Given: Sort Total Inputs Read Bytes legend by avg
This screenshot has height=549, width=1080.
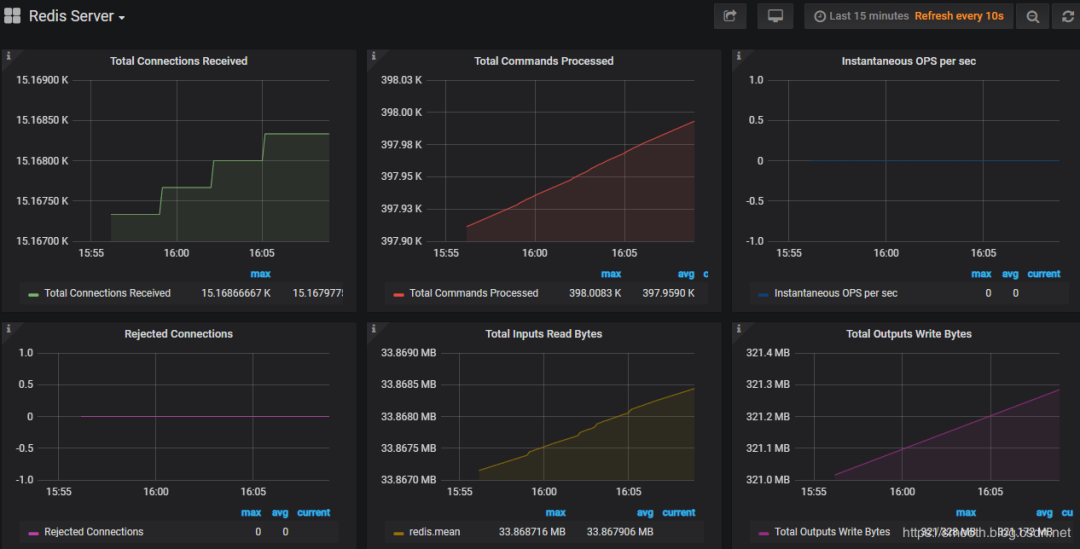Looking at the screenshot, I should 645,512.
